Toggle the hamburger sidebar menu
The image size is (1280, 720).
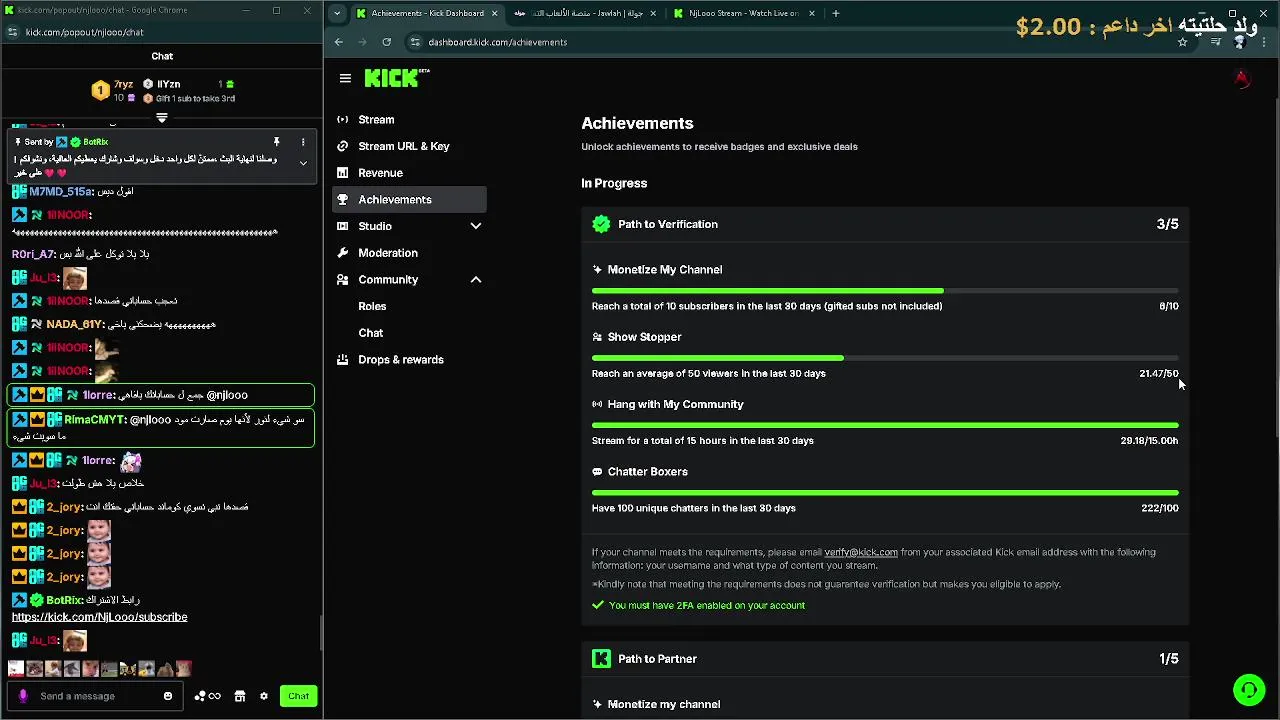[345, 78]
